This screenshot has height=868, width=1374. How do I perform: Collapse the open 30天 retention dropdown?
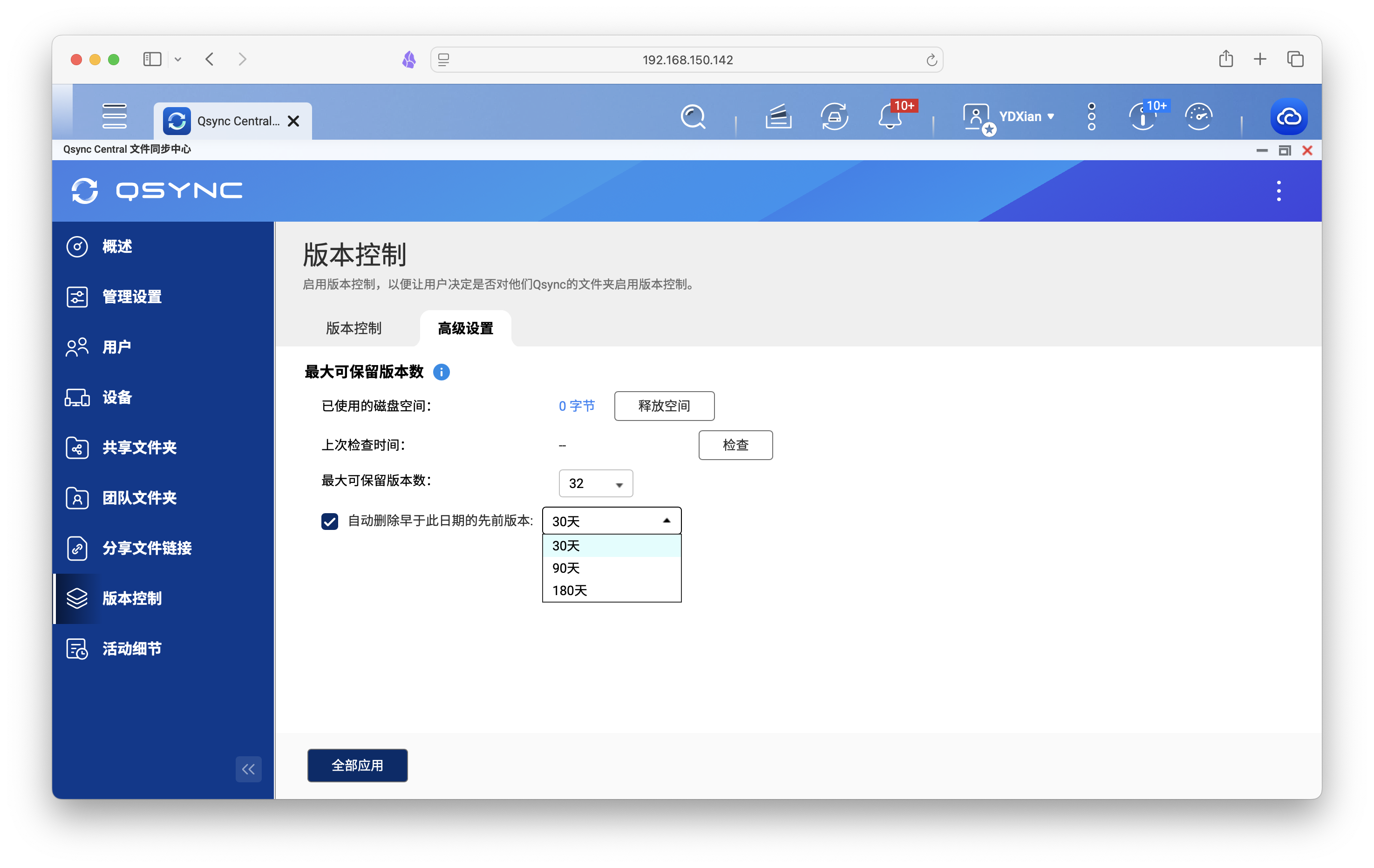coord(612,521)
